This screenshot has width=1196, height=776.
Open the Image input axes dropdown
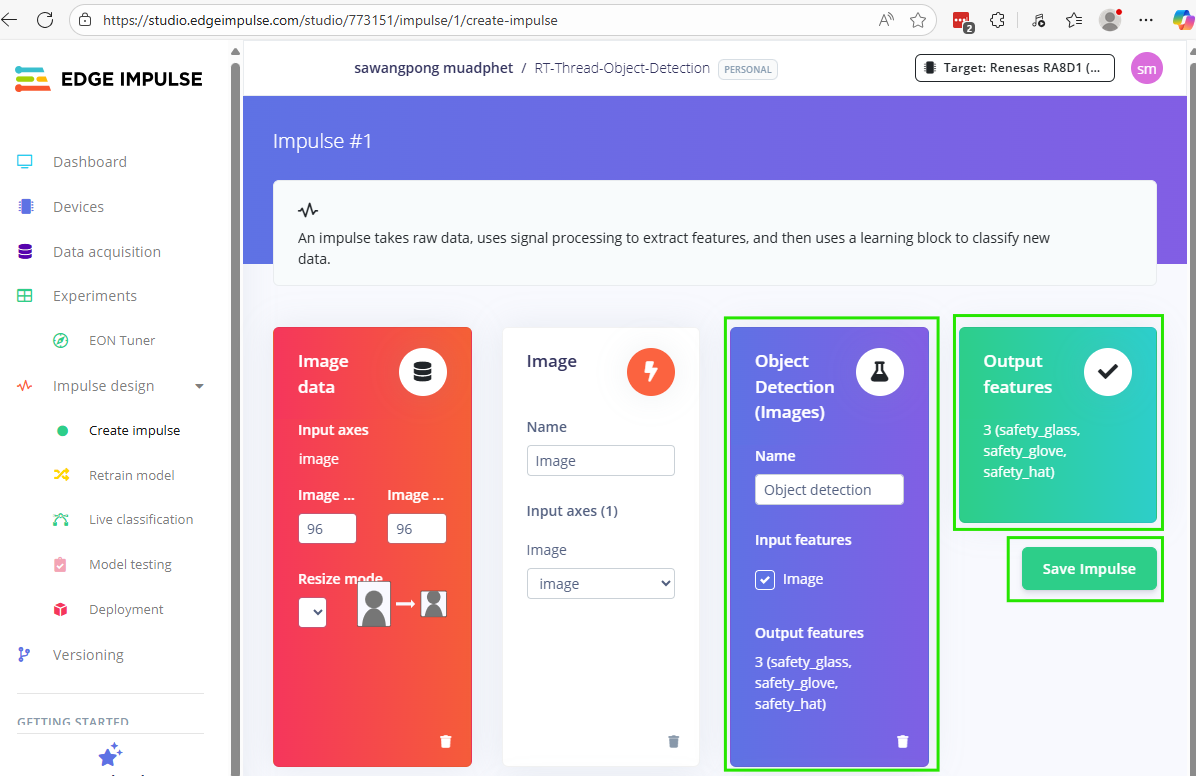(600, 584)
